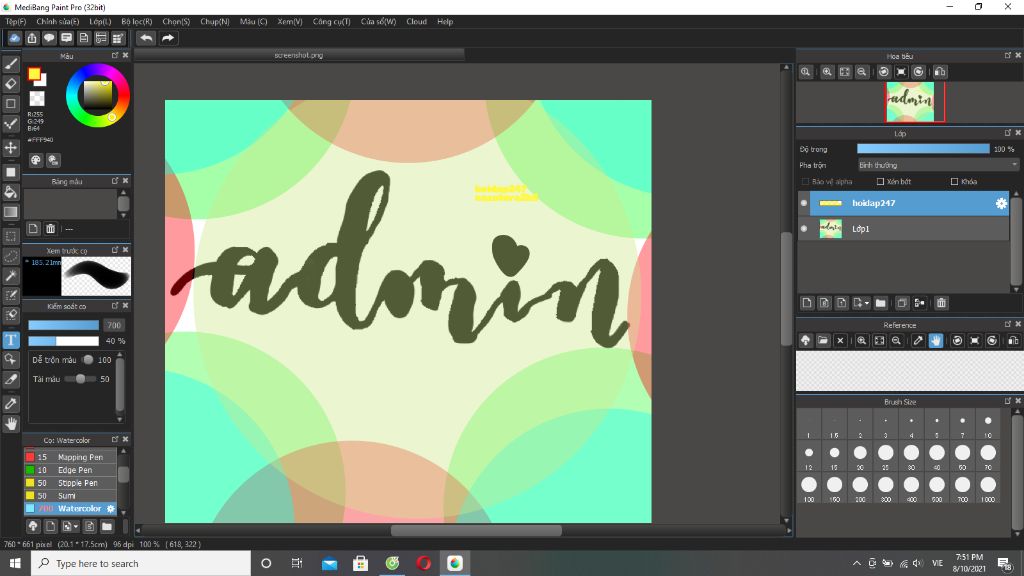The height and width of the screenshot is (576, 1024).
Task: Create a new layer in Lớp panel
Action: pyautogui.click(x=807, y=302)
